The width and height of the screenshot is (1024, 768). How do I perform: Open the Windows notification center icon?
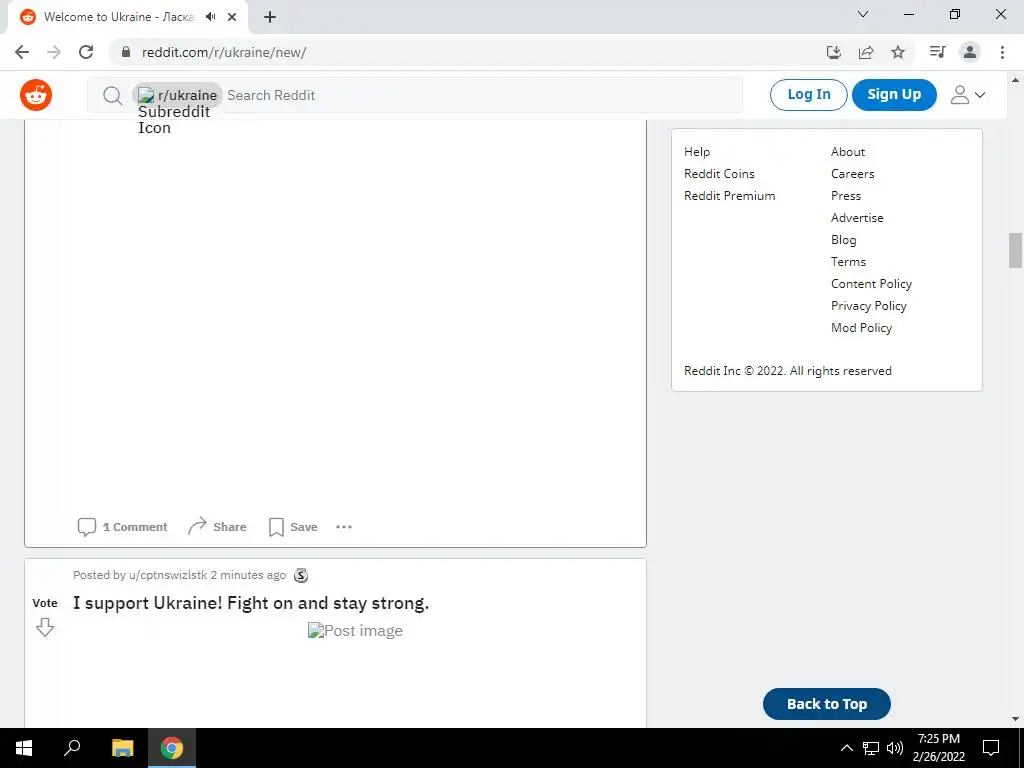[991, 748]
